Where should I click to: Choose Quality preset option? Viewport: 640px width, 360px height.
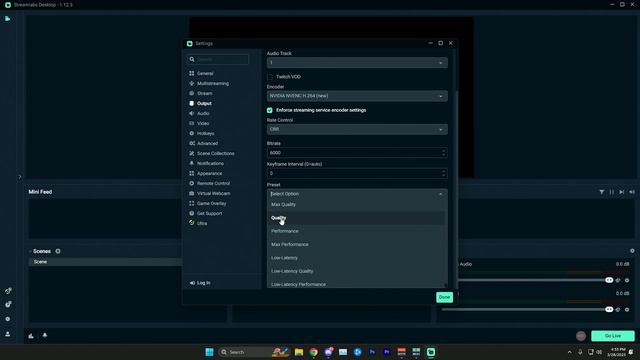[356, 218]
